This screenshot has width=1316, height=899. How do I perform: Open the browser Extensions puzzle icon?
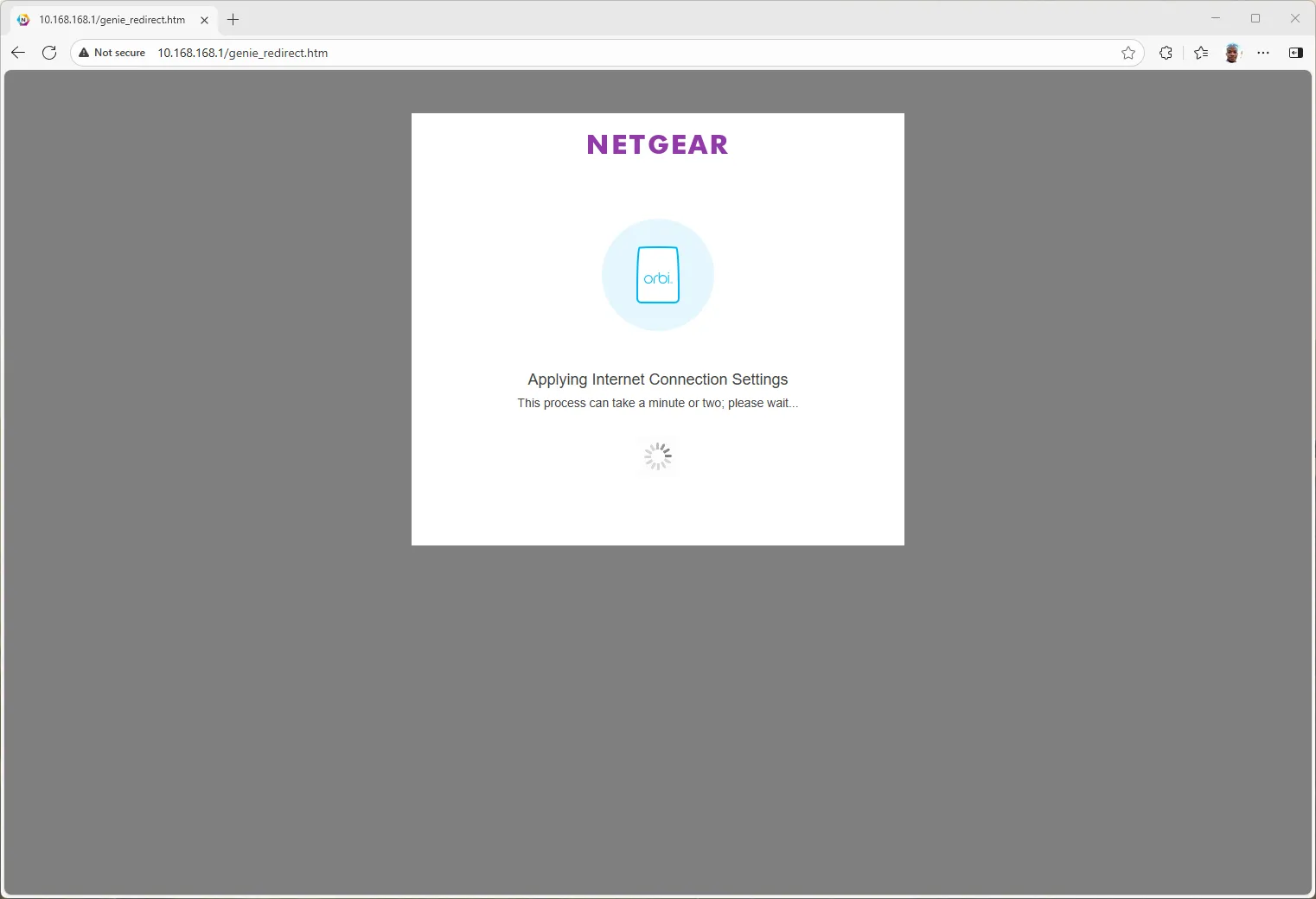click(x=1166, y=53)
